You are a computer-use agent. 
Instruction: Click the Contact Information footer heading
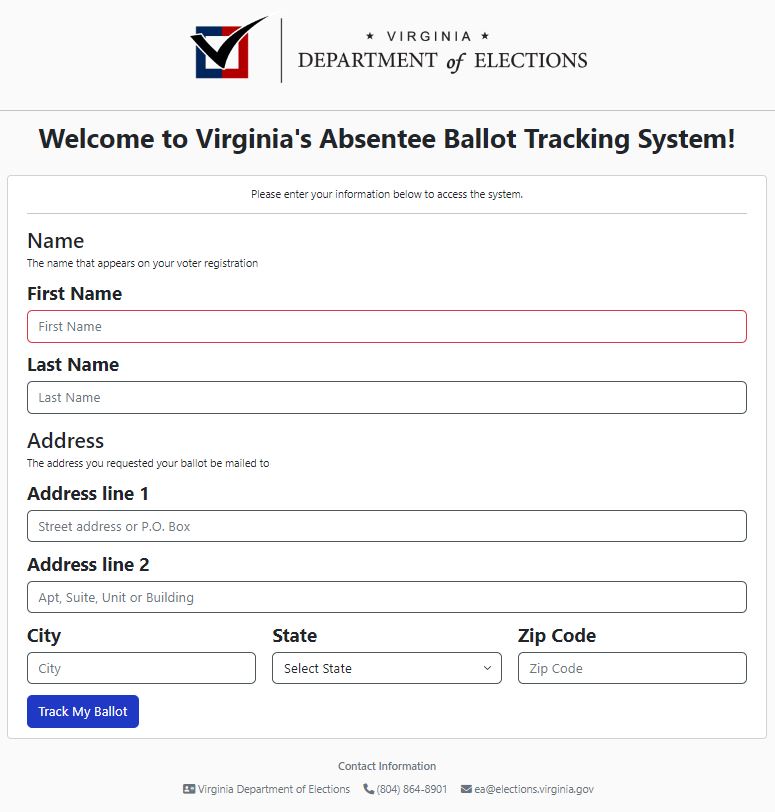click(x=387, y=766)
